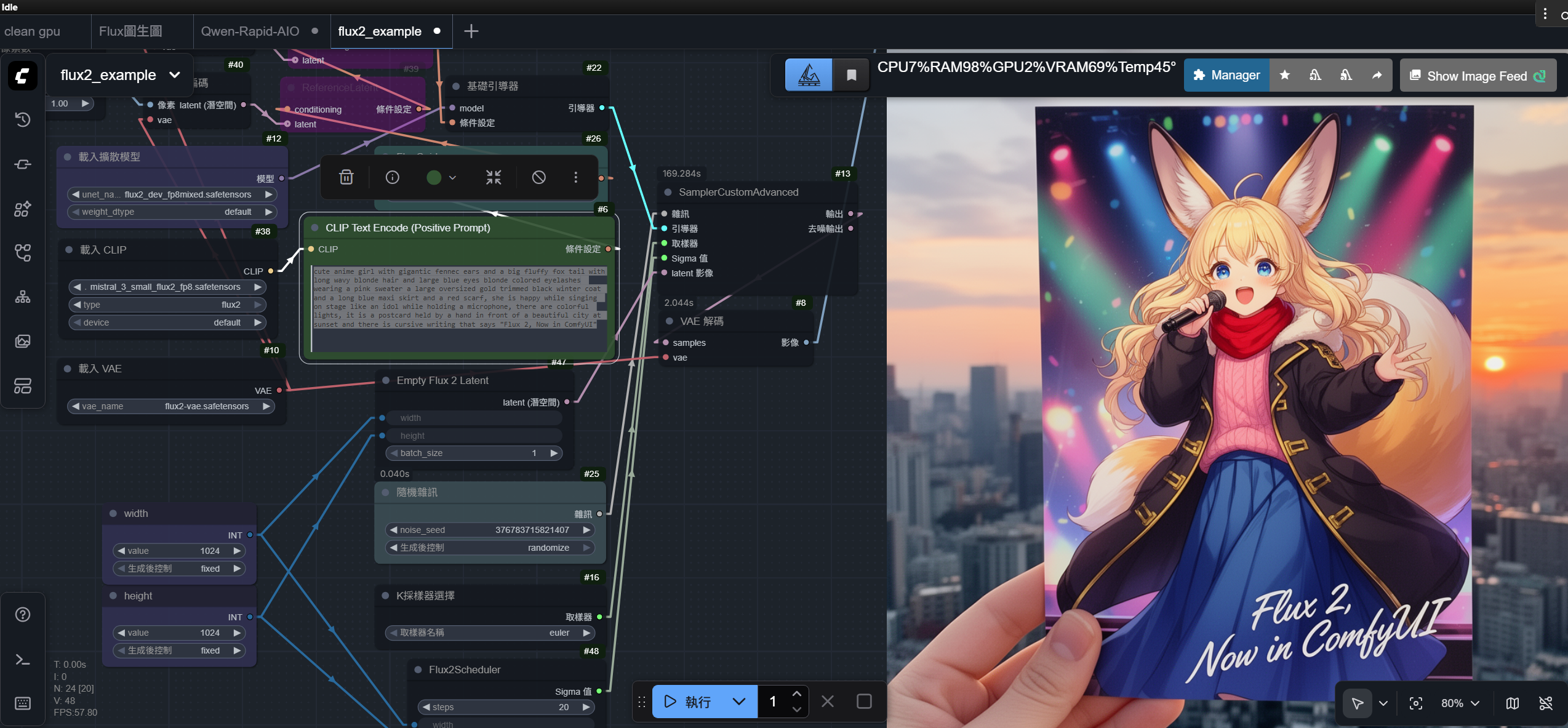Activate the select mode cursor tool
1568x728 pixels.
click(x=1358, y=703)
